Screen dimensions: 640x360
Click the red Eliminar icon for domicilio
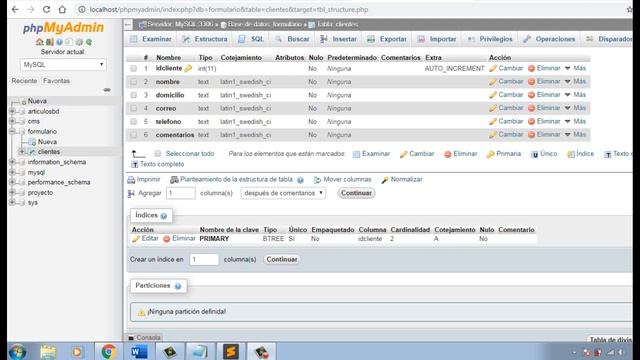(x=531, y=95)
